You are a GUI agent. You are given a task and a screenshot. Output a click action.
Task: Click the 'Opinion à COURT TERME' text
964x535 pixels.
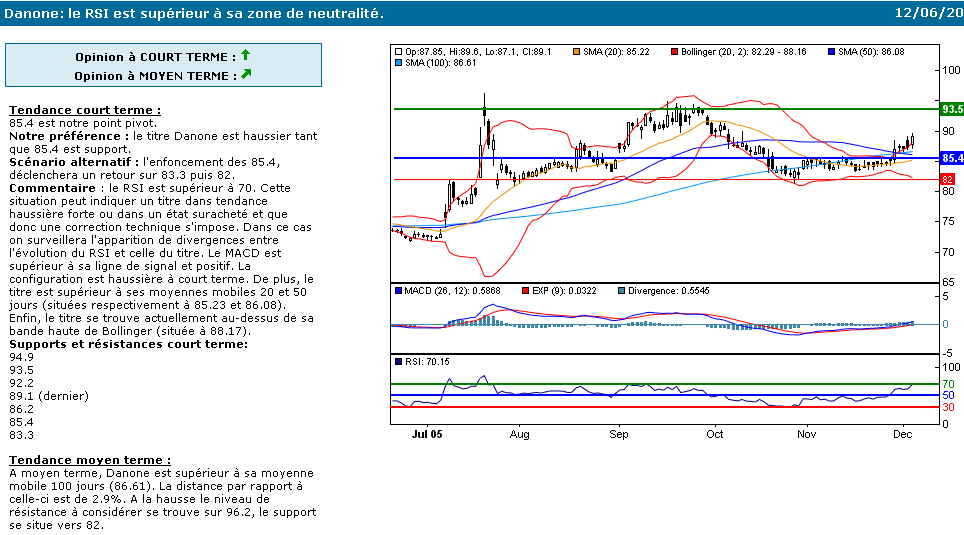(156, 57)
